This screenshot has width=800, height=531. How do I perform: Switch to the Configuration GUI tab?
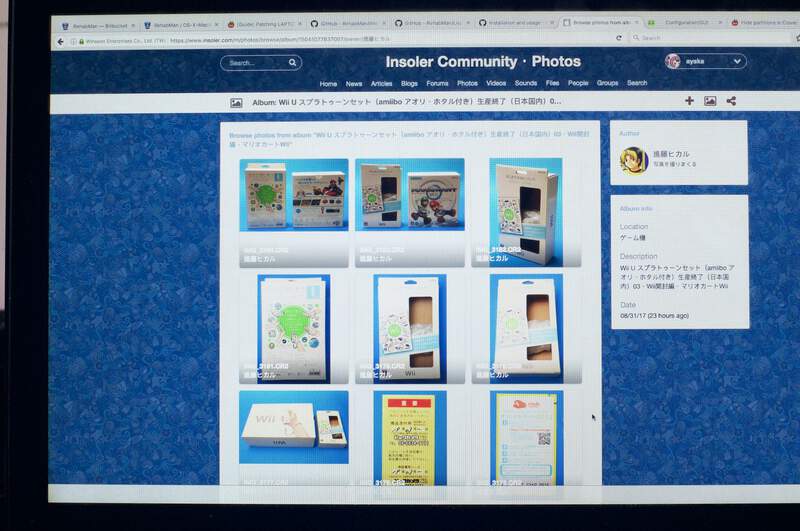click(683, 22)
